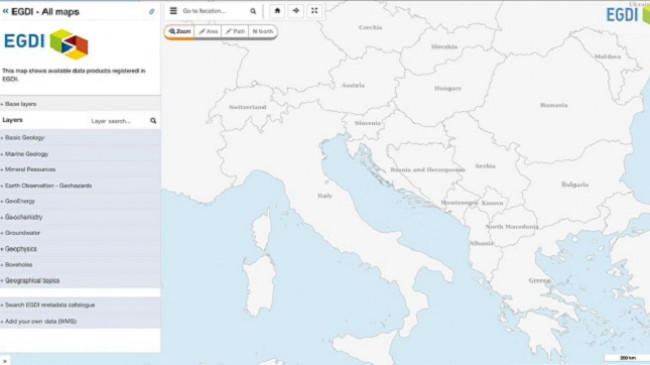
Task: Reset map orientation to North
Action: tap(263, 32)
